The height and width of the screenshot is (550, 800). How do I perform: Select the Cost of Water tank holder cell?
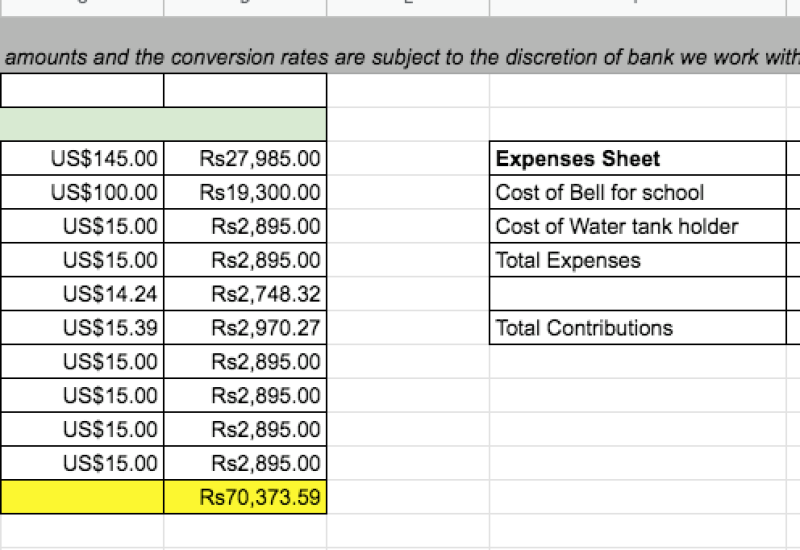tap(638, 226)
